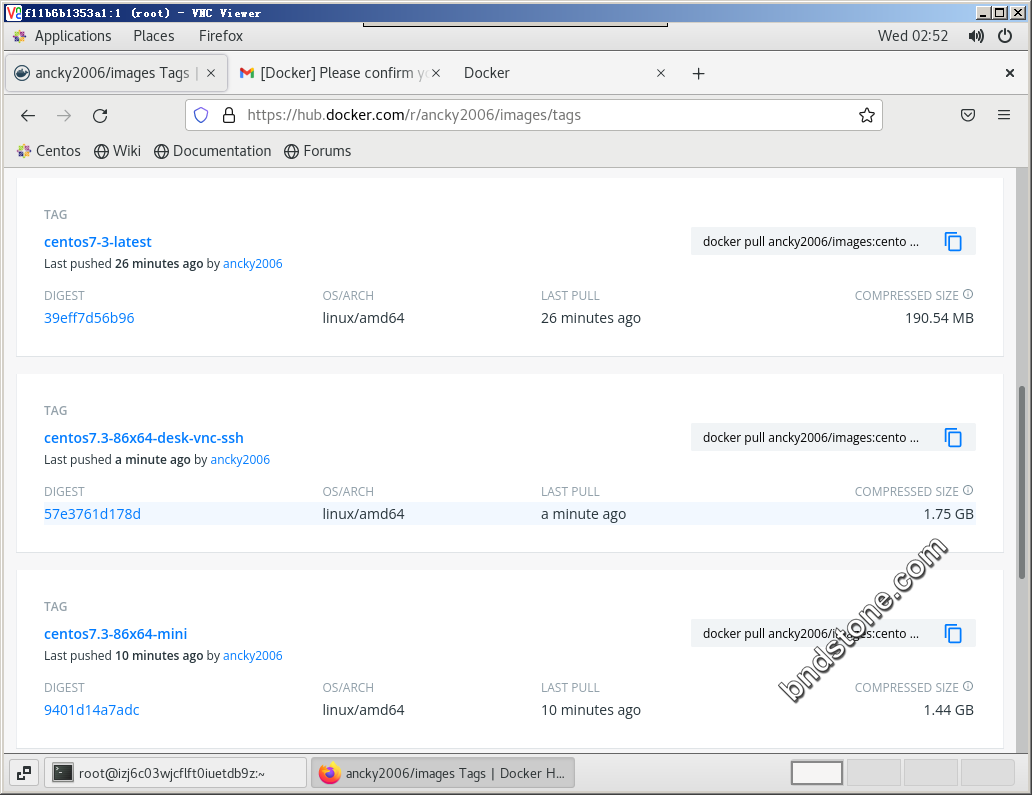
Task: Open the centos7.3-86x64-mini tag link
Action: pyautogui.click(x=115, y=634)
